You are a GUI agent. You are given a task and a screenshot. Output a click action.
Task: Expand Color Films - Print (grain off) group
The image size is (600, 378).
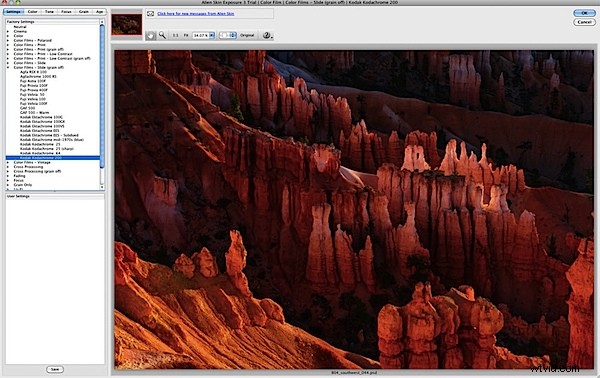tap(8, 50)
